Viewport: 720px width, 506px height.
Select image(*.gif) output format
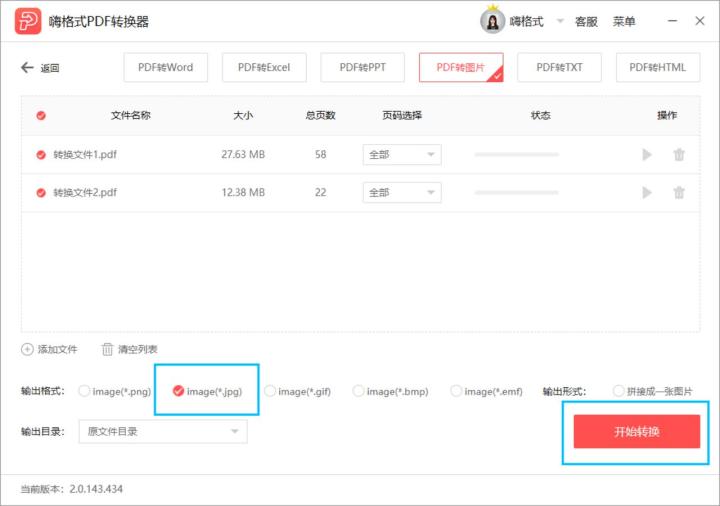click(270, 391)
